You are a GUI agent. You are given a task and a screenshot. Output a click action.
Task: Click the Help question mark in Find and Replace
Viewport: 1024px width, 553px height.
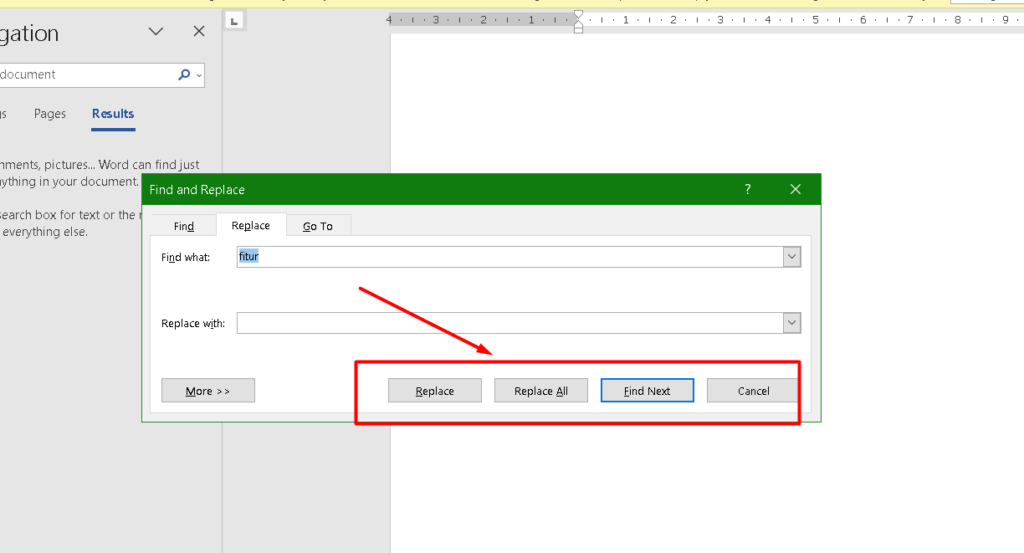(x=747, y=189)
